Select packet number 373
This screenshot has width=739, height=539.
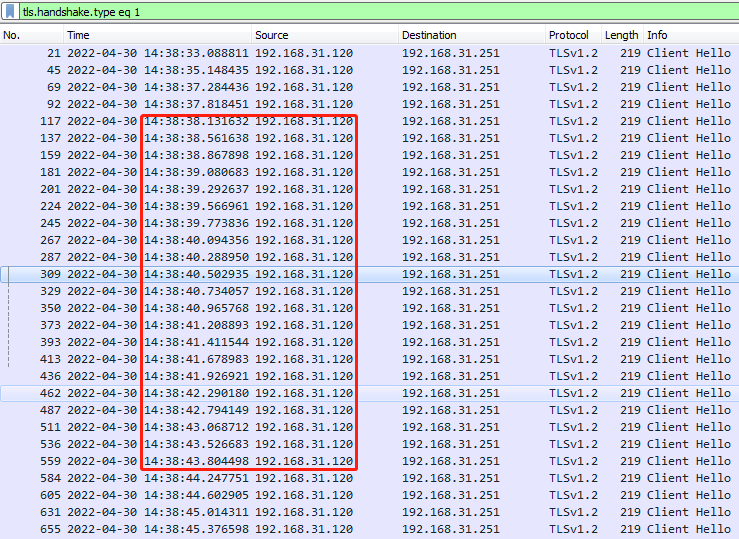[x=370, y=325]
